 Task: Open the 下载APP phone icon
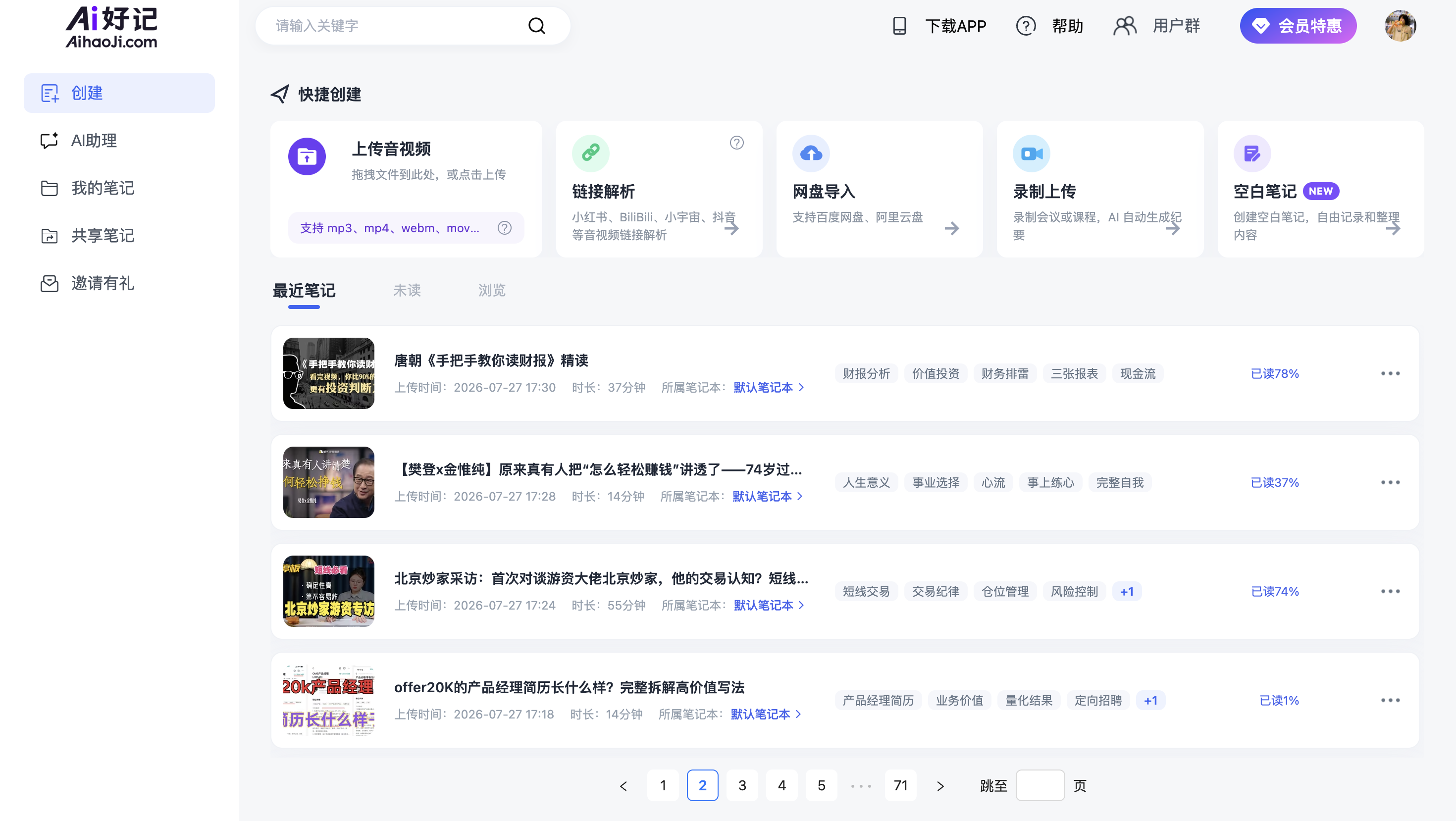(x=899, y=26)
